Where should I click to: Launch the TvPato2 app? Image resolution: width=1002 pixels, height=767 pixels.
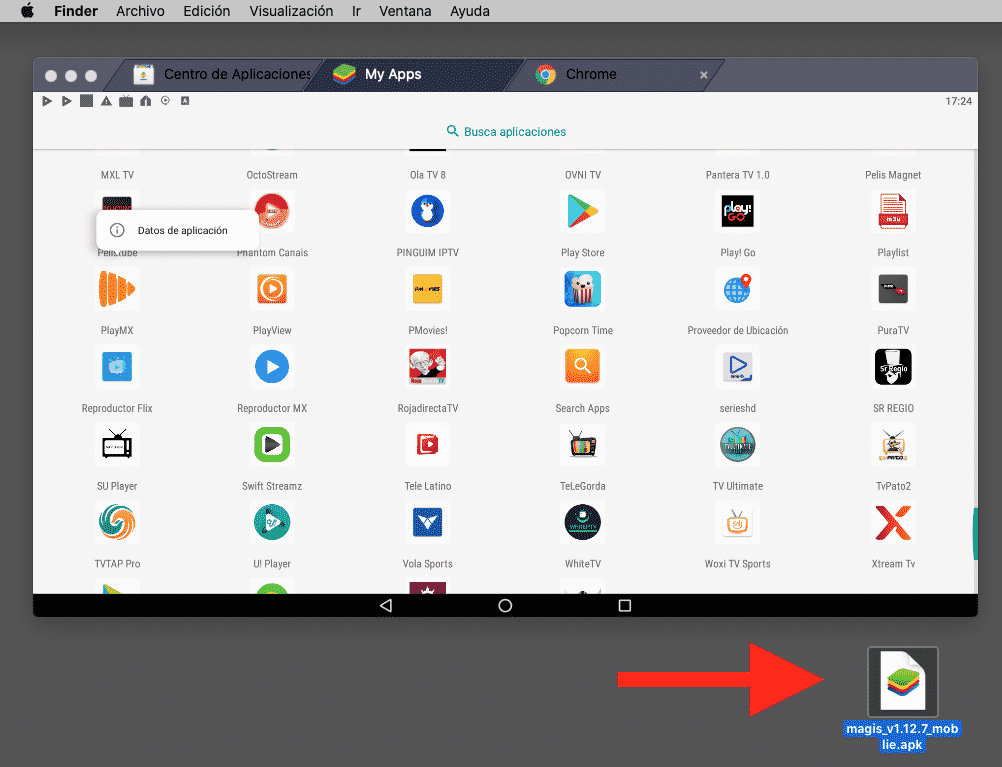892,444
